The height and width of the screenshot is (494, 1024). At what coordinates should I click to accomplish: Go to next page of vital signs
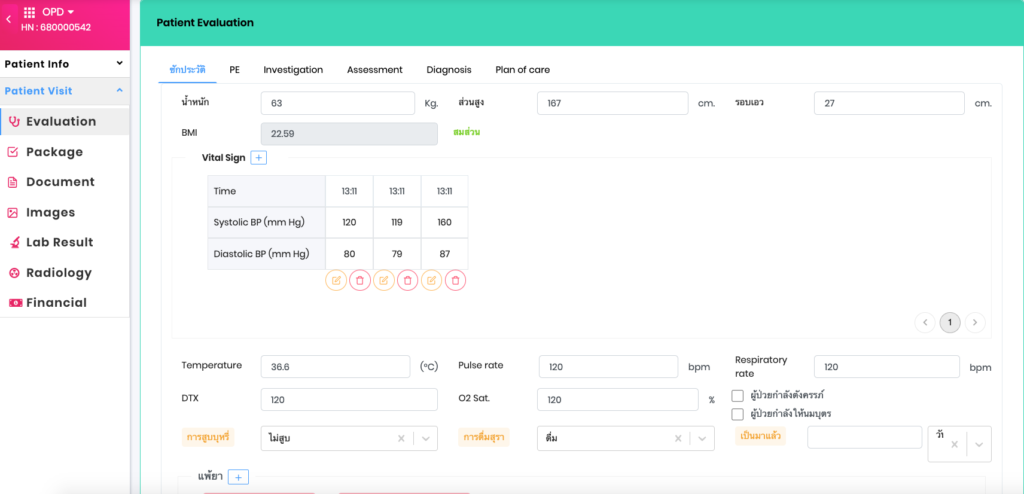coord(975,322)
